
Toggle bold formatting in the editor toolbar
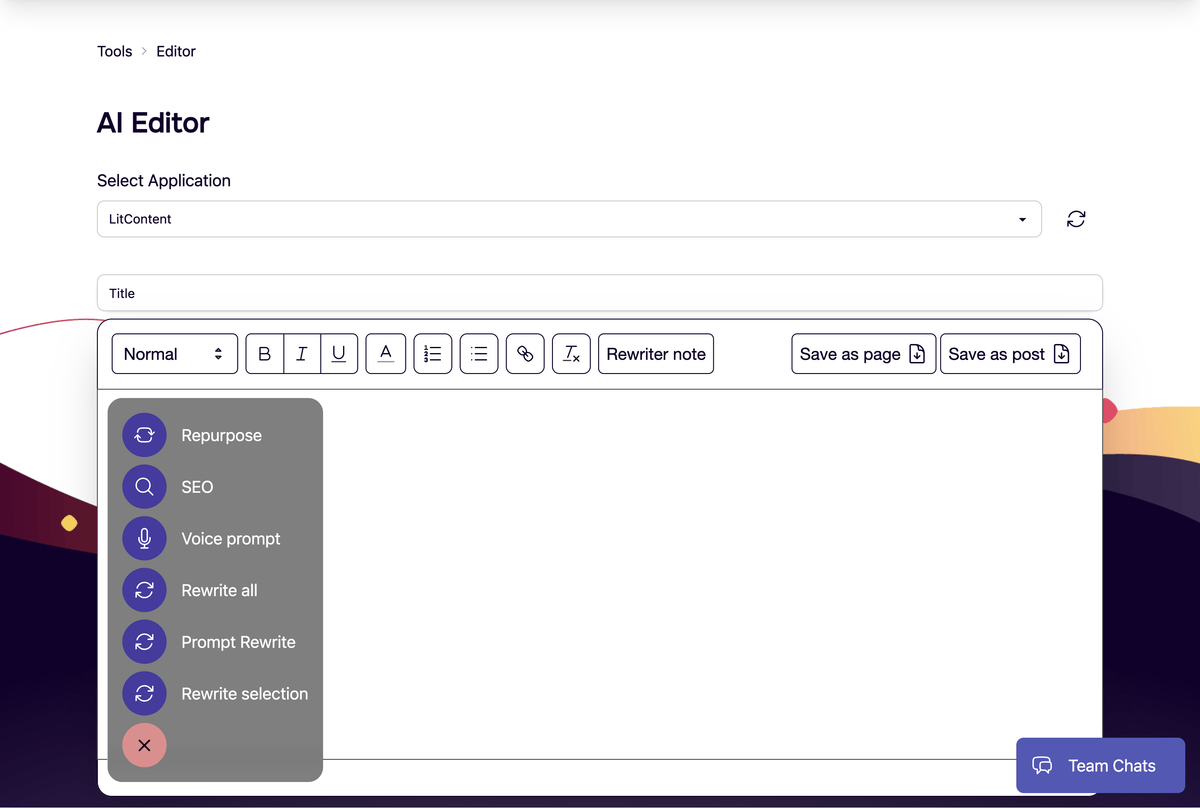[x=263, y=353]
